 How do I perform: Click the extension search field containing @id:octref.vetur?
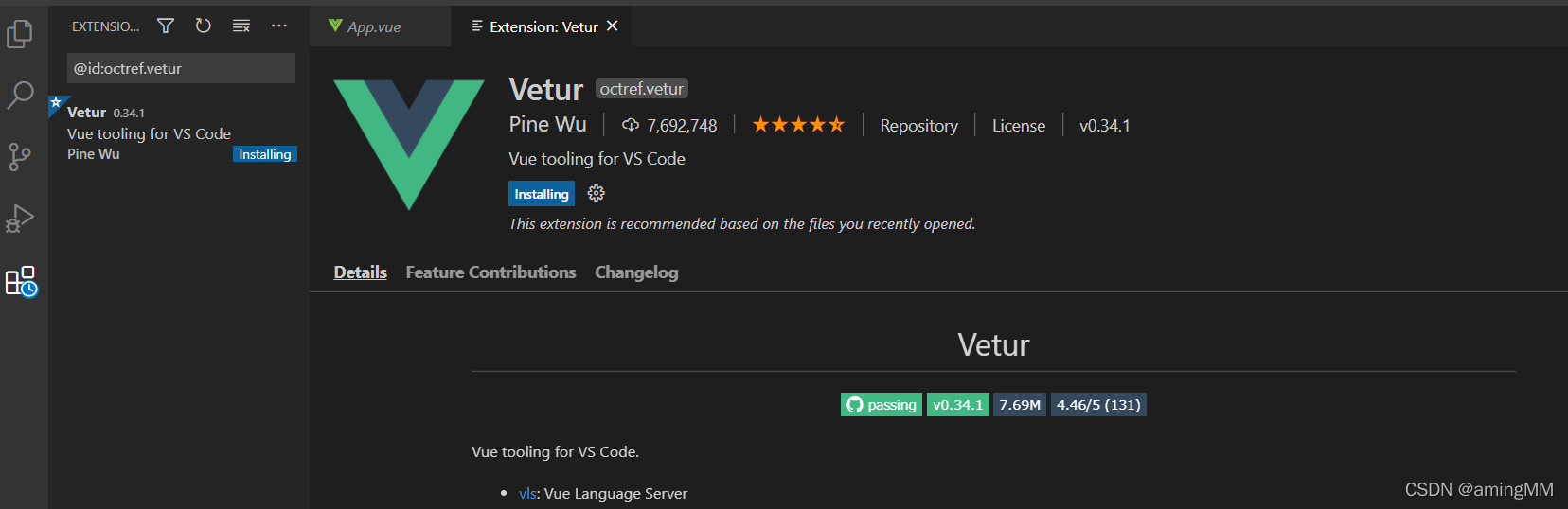pyautogui.click(x=181, y=68)
